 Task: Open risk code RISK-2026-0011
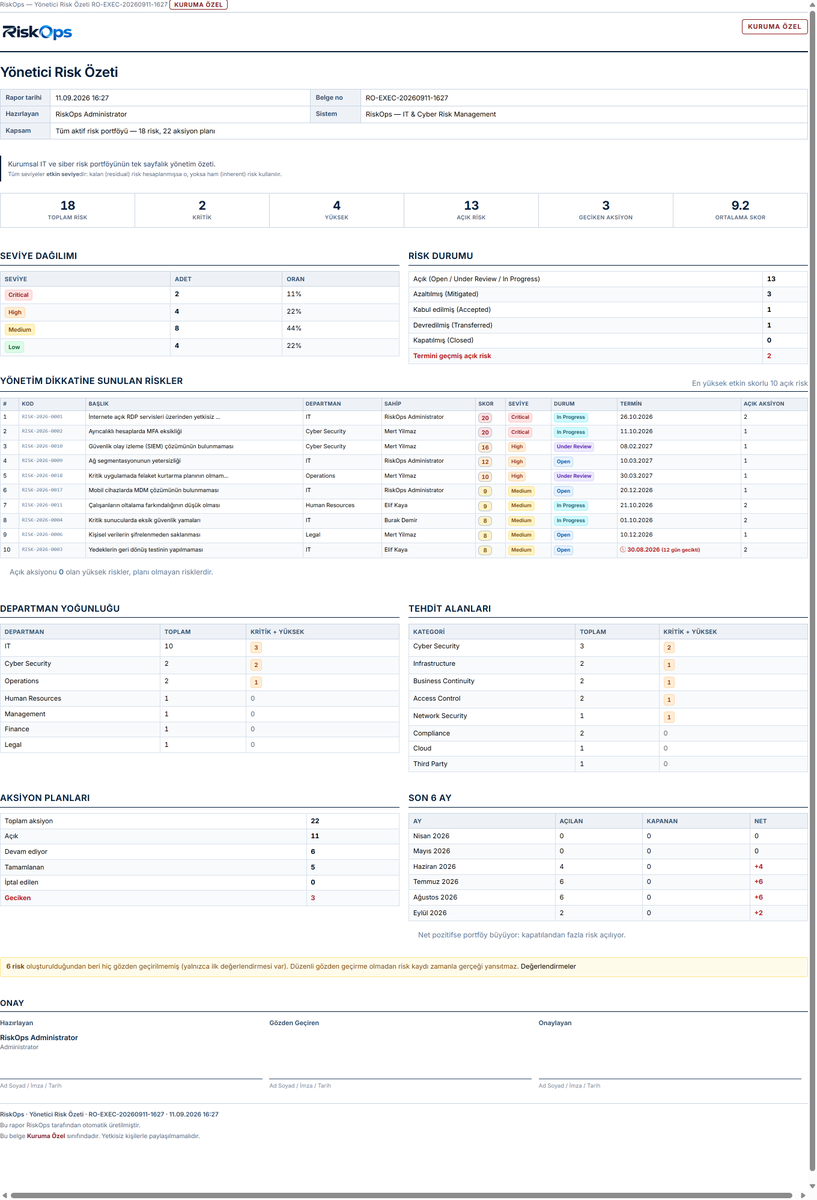tap(42, 506)
